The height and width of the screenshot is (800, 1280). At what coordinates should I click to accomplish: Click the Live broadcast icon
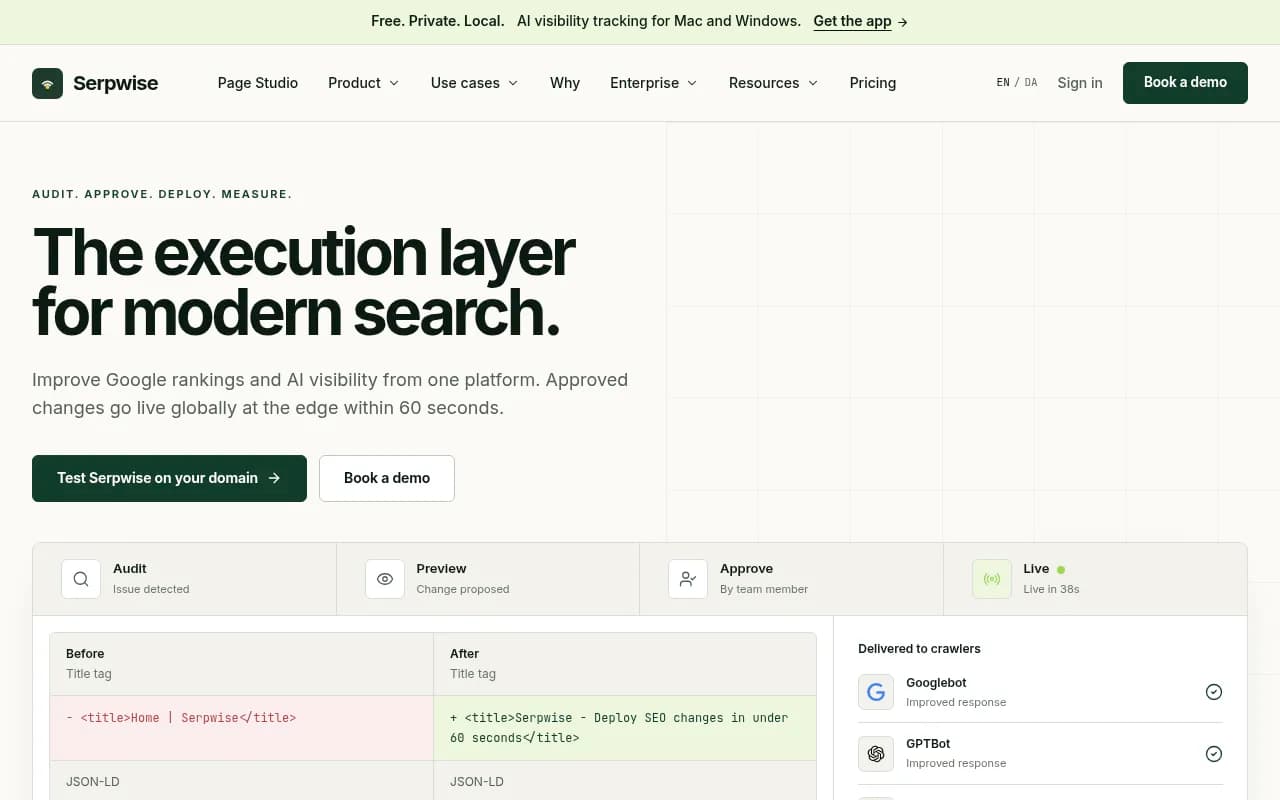992,579
